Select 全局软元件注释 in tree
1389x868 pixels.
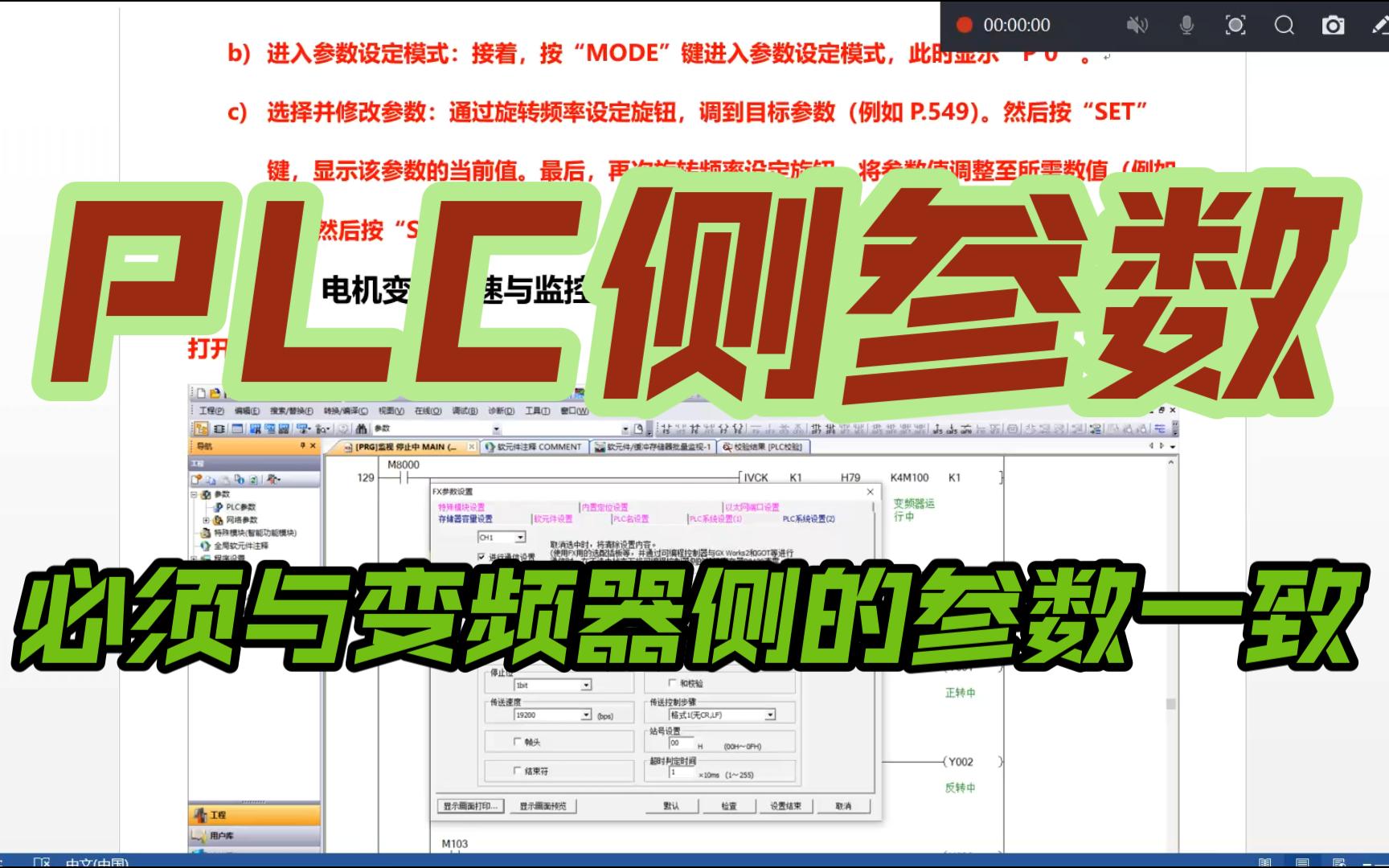pos(241,546)
